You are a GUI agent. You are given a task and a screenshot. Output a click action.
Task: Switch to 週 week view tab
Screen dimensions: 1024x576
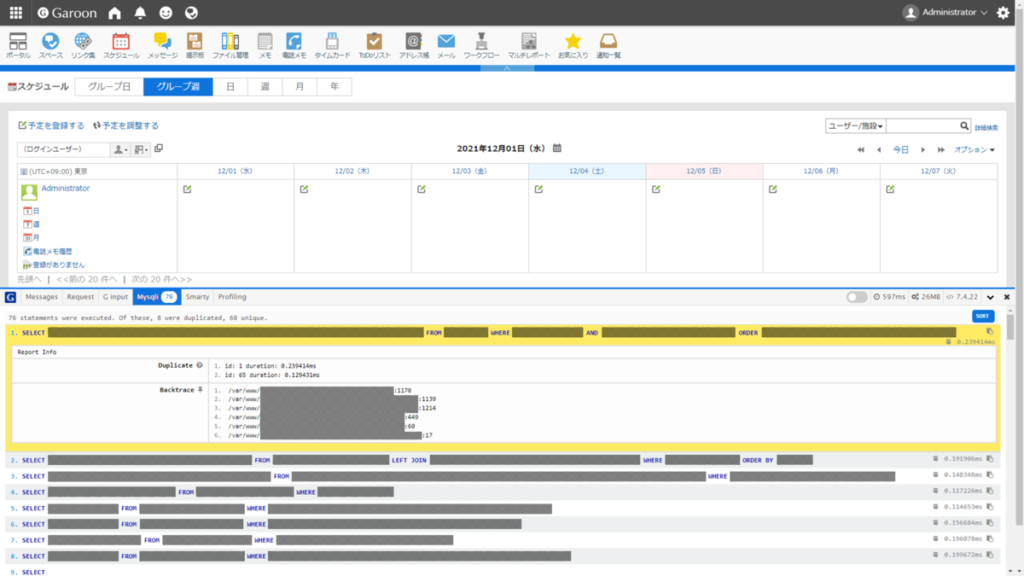[265, 86]
